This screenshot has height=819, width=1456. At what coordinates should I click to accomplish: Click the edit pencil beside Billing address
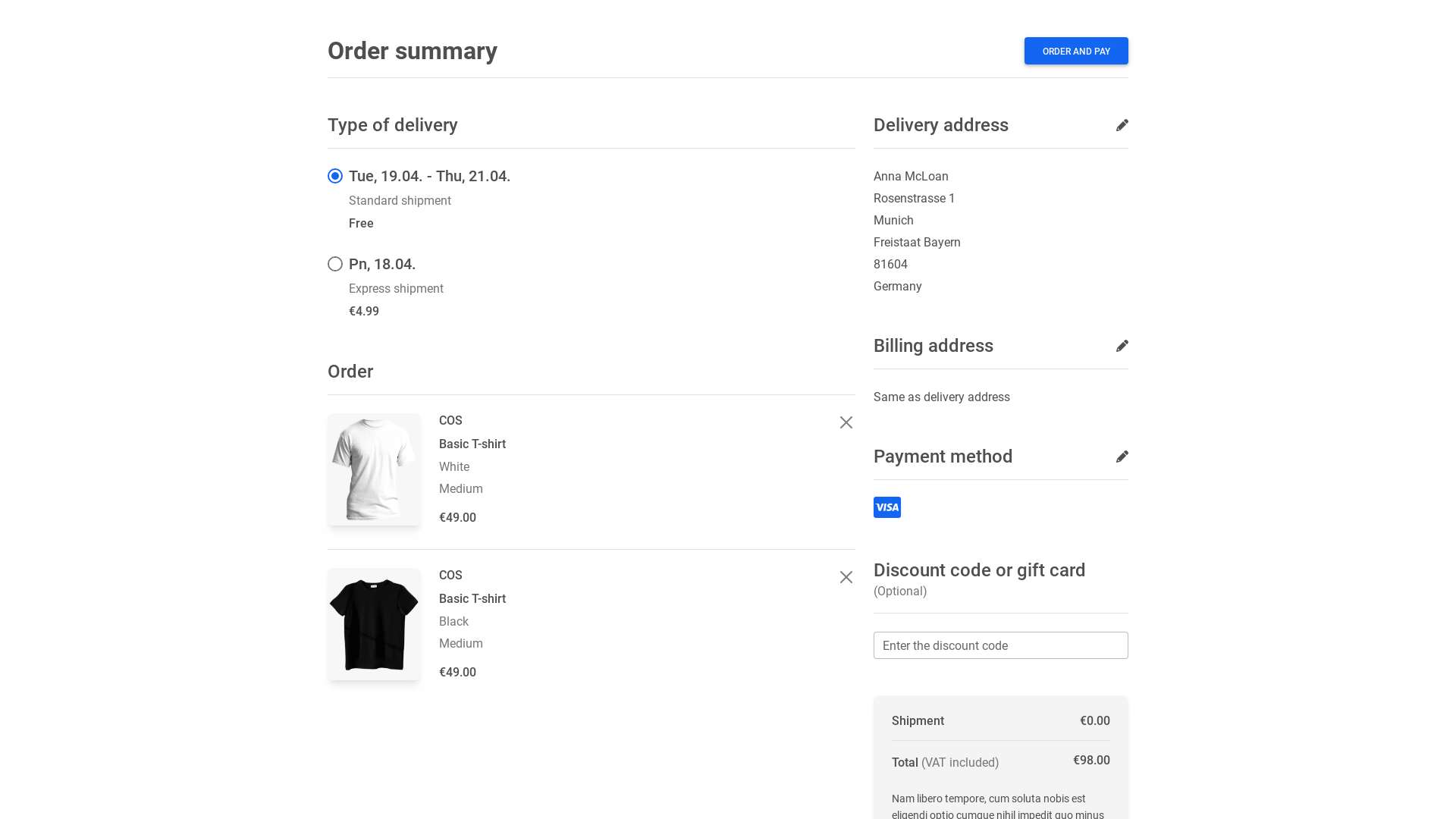coord(1122,346)
